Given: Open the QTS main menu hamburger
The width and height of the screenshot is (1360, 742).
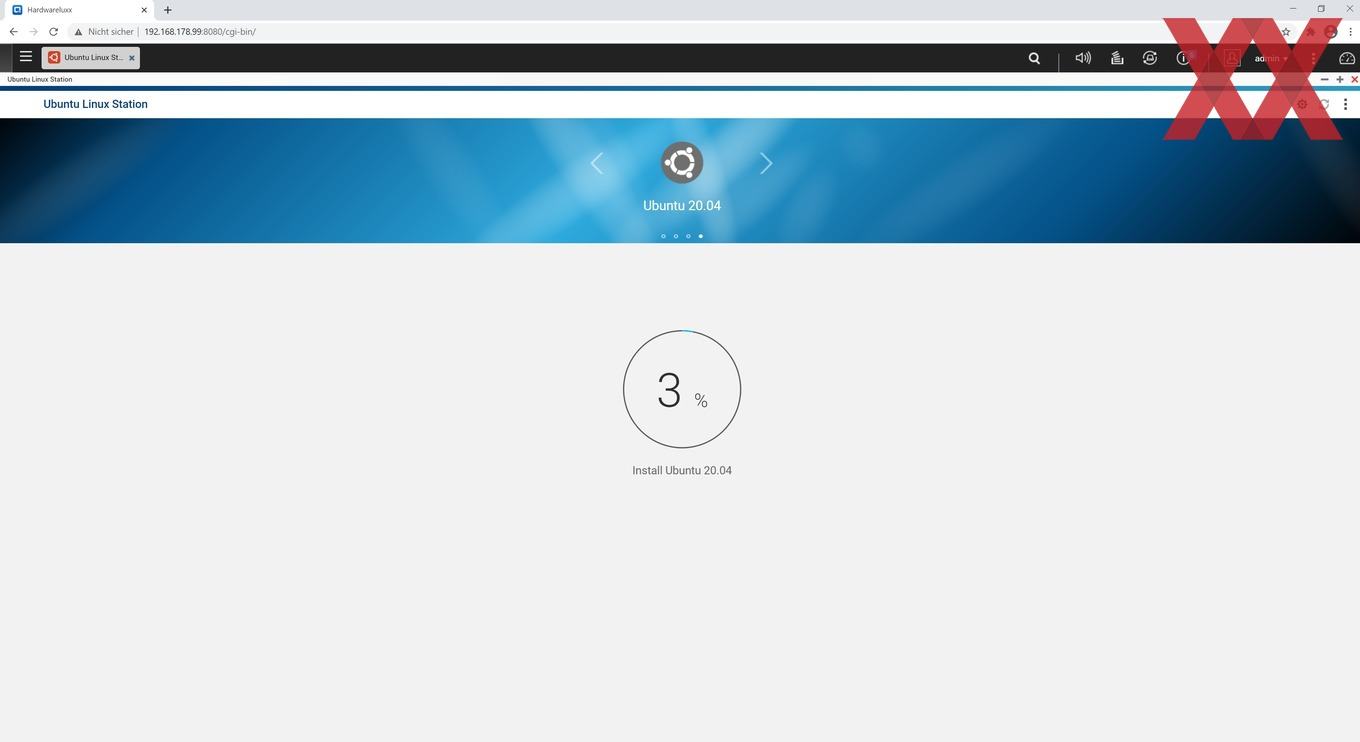Looking at the screenshot, I should pyautogui.click(x=26, y=57).
